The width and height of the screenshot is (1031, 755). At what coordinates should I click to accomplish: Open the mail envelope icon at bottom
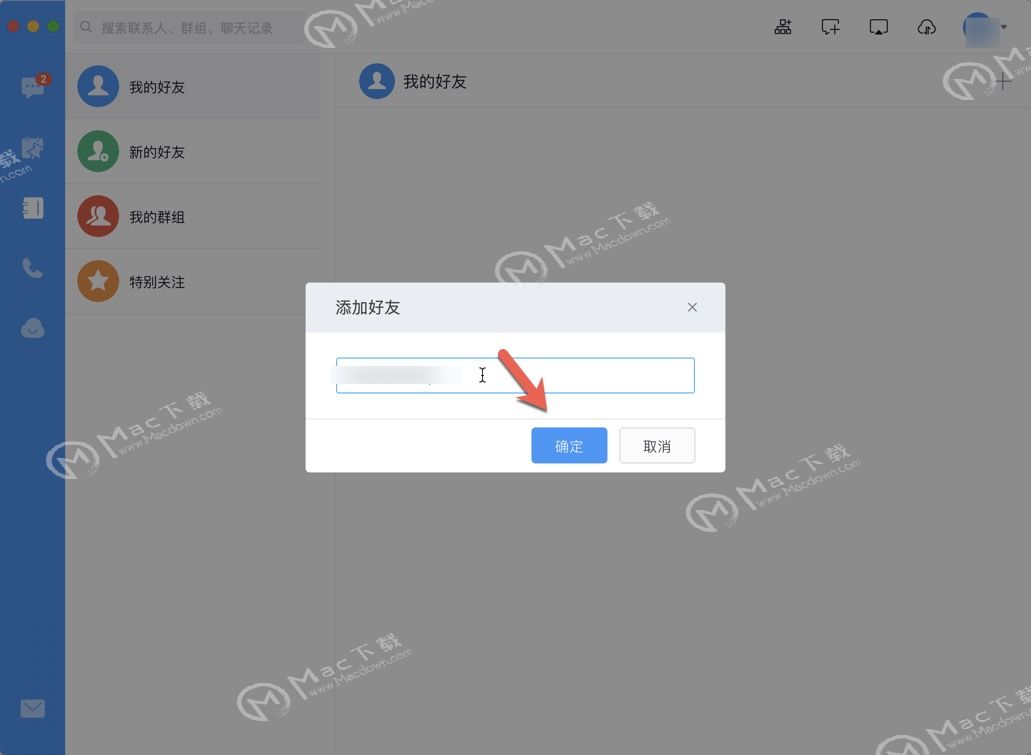[x=32, y=708]
